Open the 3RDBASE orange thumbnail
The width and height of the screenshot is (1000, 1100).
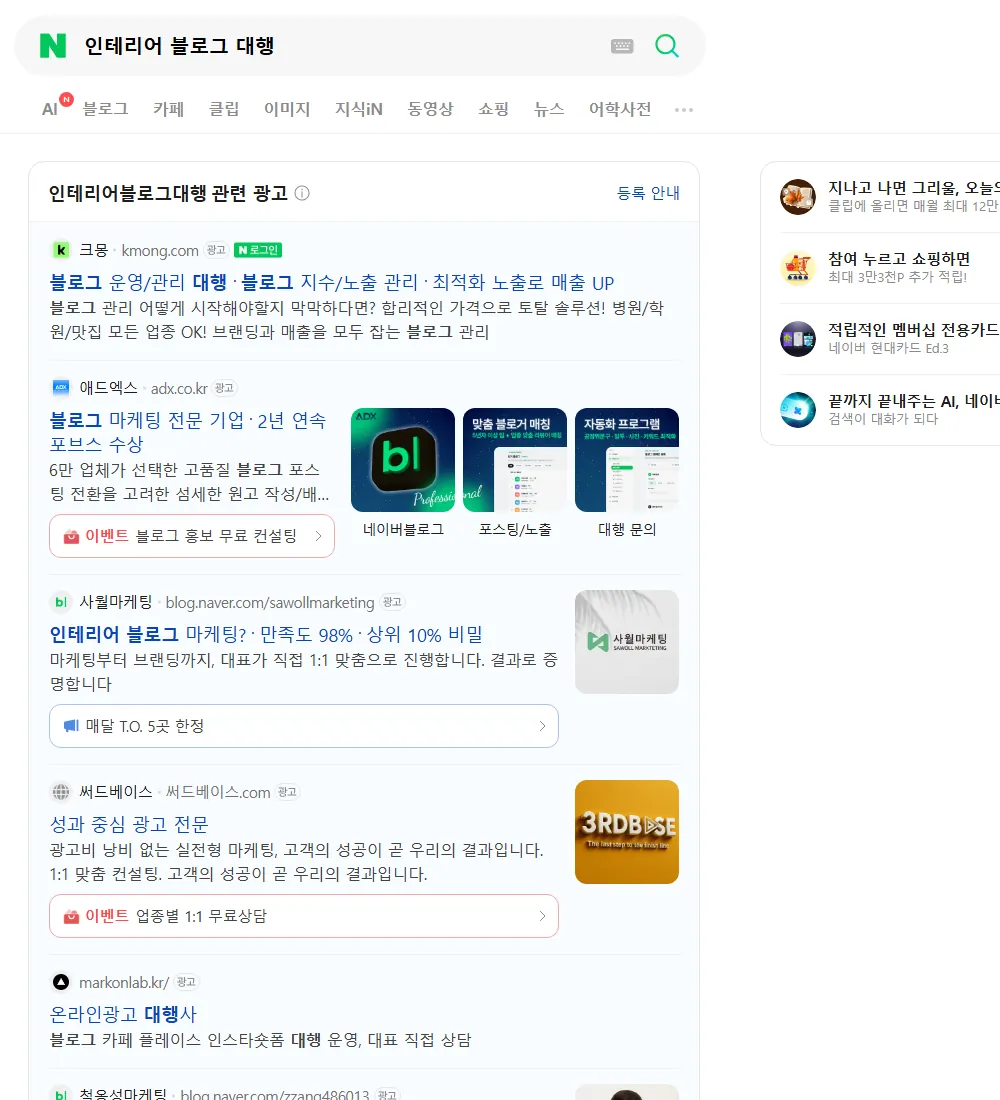coord(627,832)
